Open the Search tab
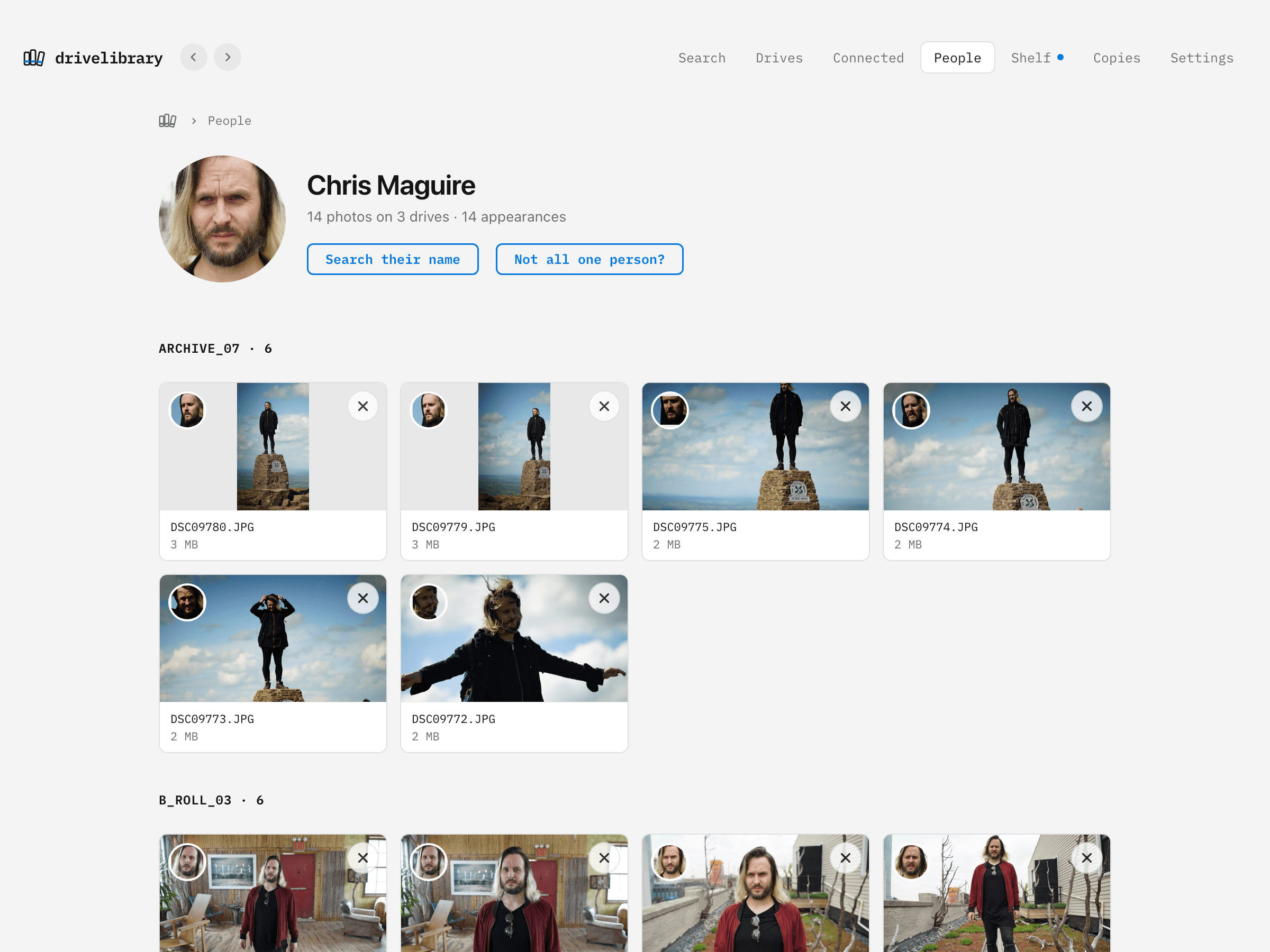Viewport: 1270px width, 952px height. pyautogui.click(x=702, y=58)
